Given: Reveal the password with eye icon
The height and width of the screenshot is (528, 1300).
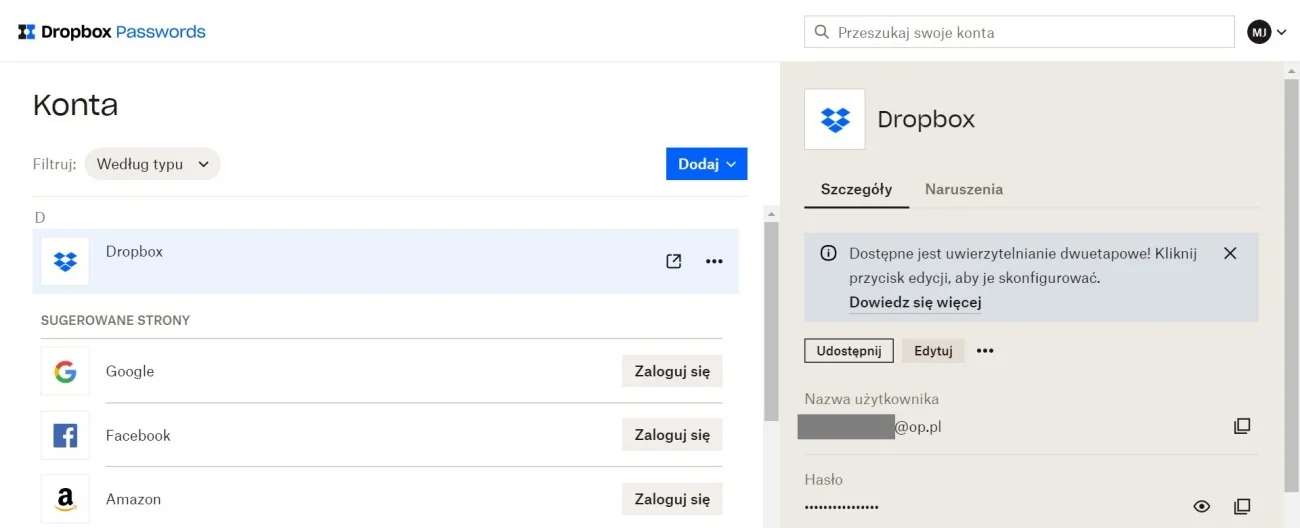Looking at the screenshot, I should pyautogui.click(x=1202, y=507).
